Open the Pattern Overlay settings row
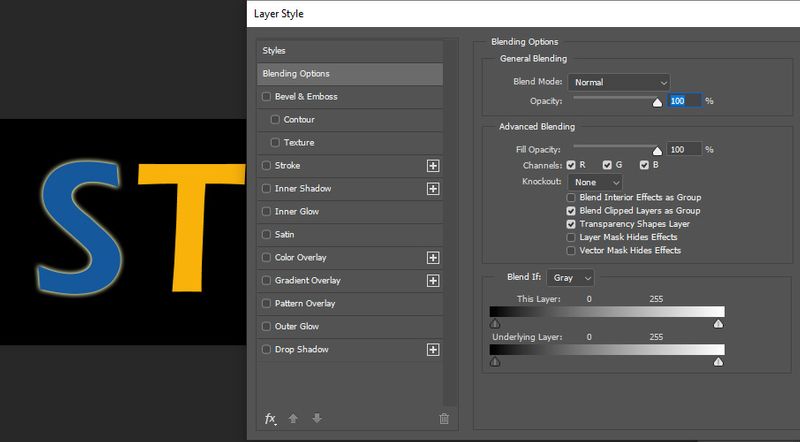The height and width of the screenshot is (442, 800). pos(350,303)
